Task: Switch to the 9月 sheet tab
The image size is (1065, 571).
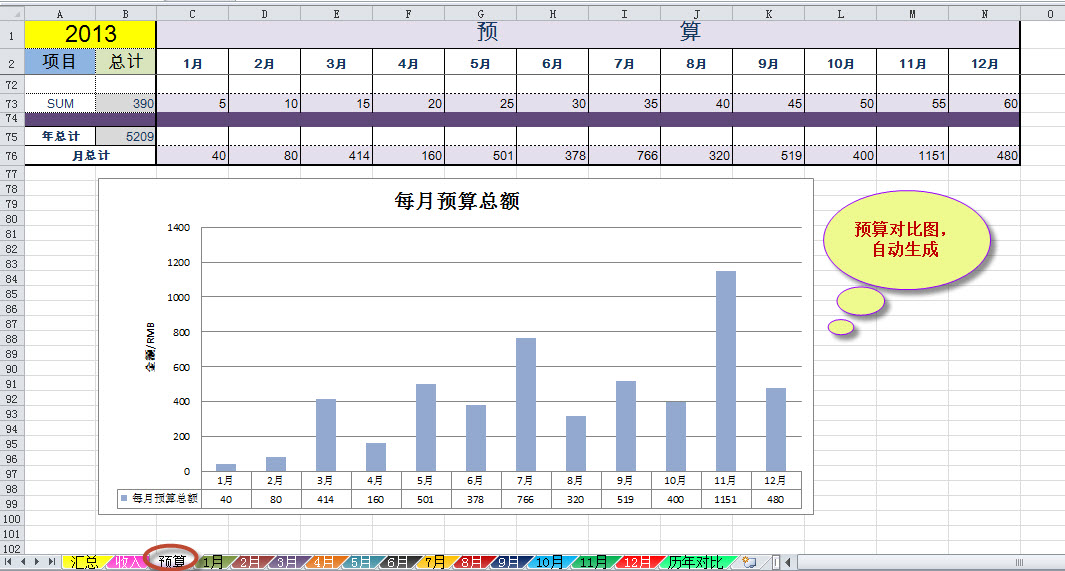Action: 507,562
